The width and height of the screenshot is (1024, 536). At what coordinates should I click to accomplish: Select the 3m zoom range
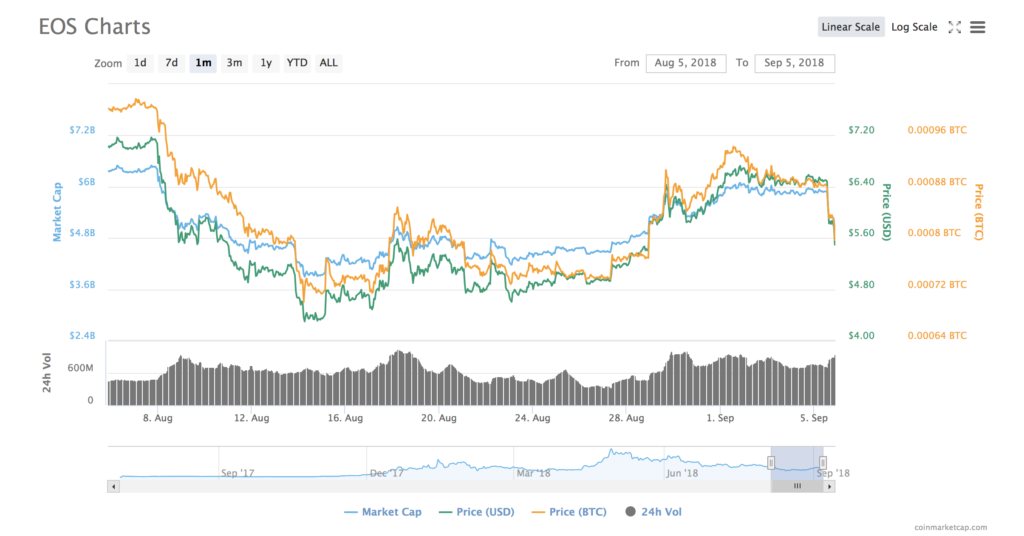pos(234,63)
